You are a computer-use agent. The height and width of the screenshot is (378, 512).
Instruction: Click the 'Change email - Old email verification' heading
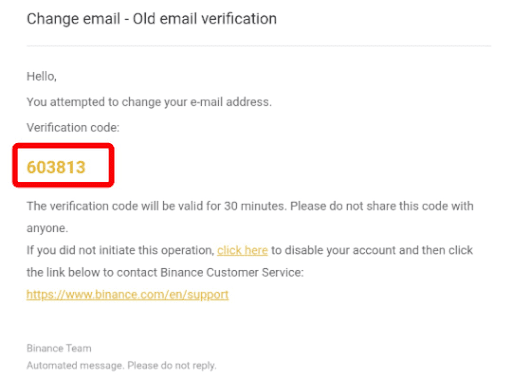(x=152, y=19)
